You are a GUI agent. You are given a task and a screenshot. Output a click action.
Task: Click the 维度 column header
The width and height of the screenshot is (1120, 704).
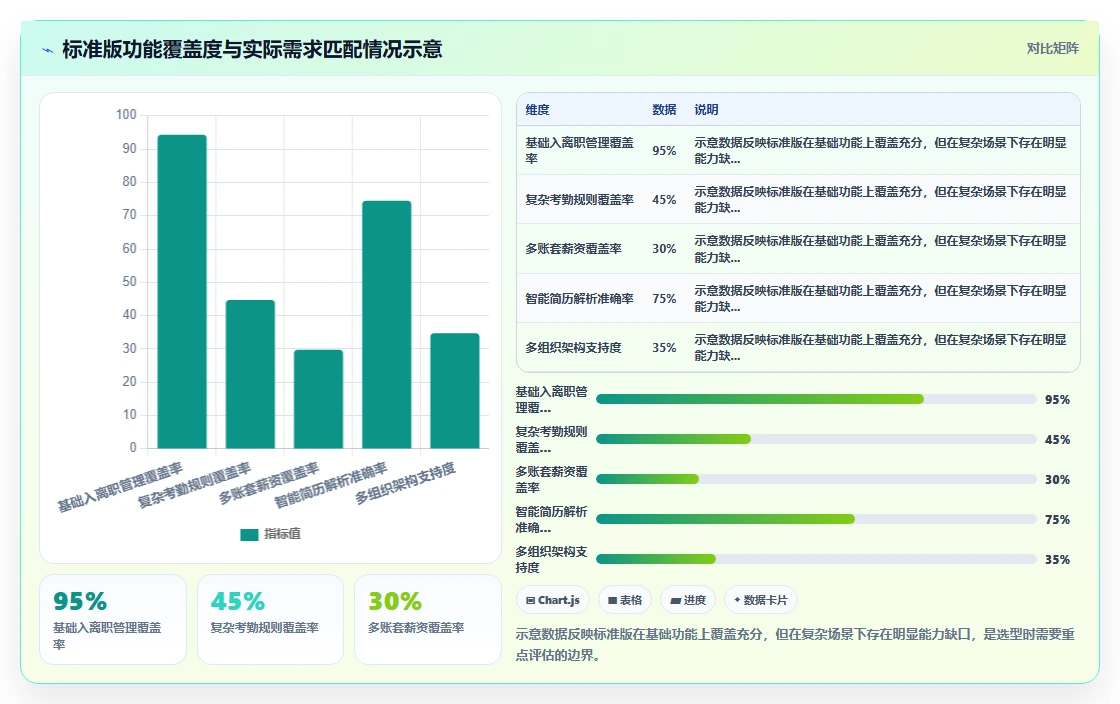click(x=537, y=110)
